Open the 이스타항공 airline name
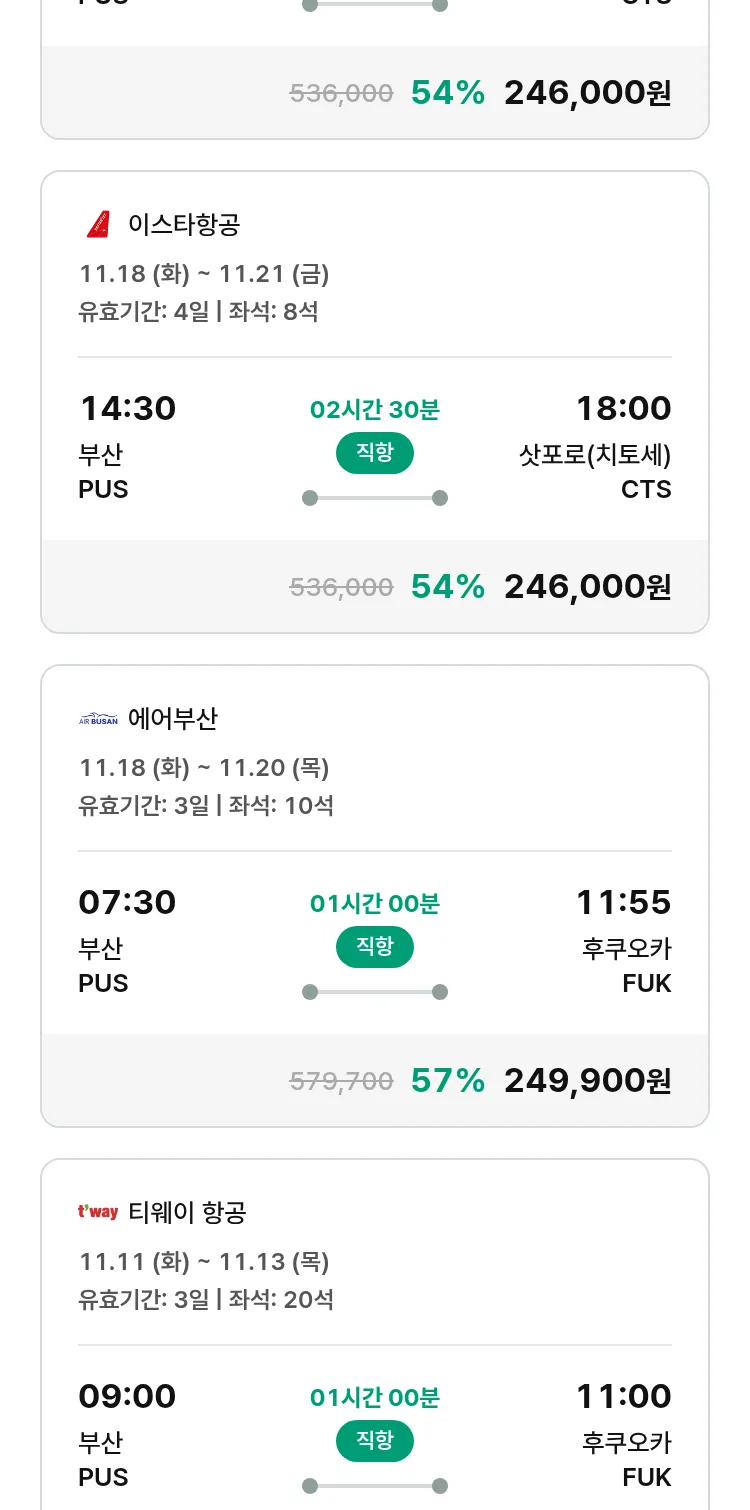 point(184,224)
